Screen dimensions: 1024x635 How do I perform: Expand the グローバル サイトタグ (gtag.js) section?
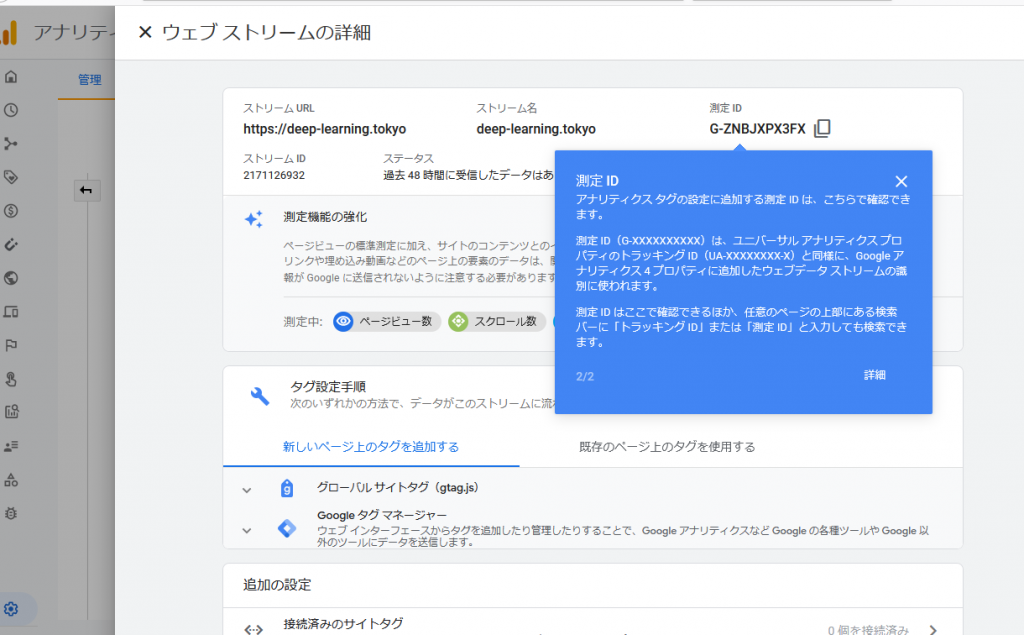click(x=247, y=490)
